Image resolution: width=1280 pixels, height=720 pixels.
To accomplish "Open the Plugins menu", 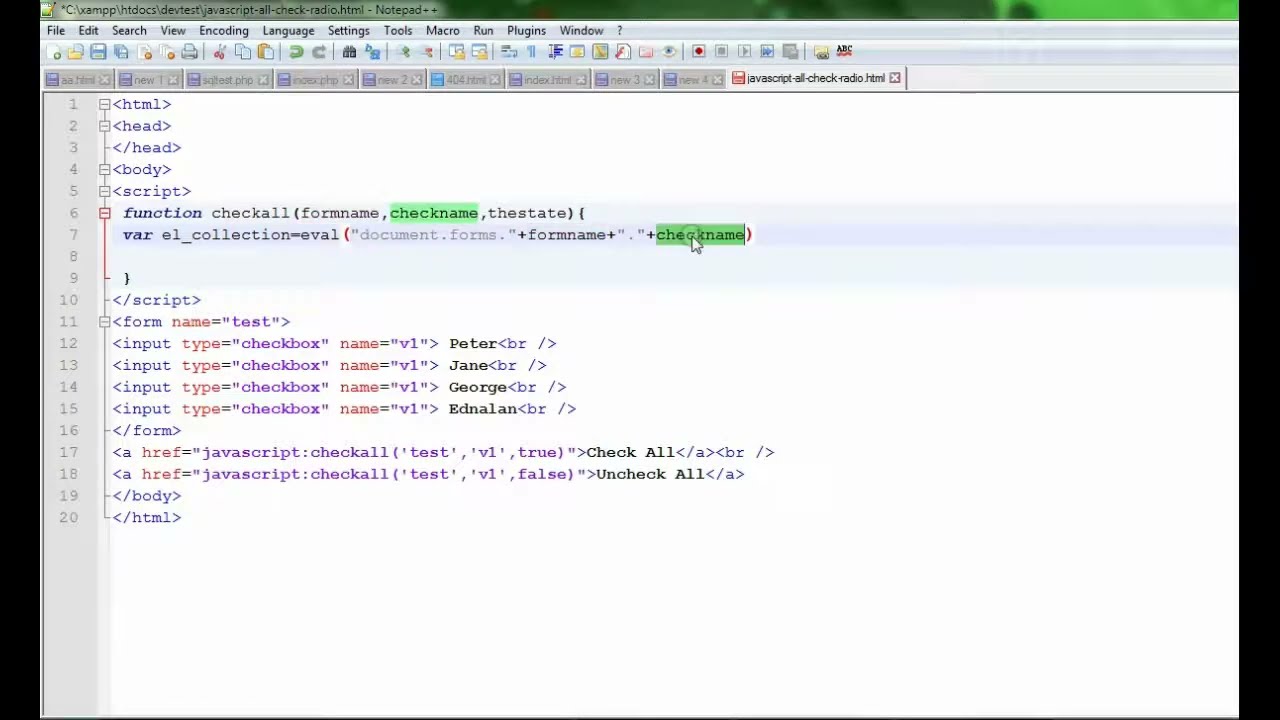I will 526,31.
